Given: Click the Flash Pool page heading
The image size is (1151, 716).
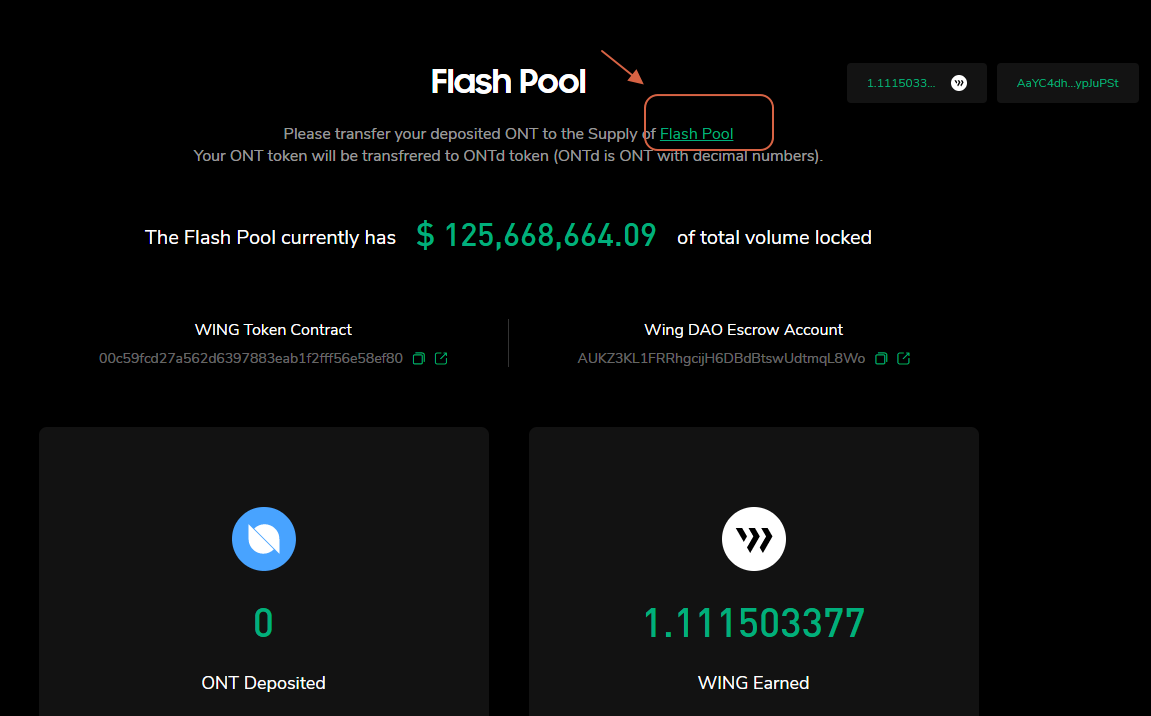Looking at the screenshot, I should (508, 81).
